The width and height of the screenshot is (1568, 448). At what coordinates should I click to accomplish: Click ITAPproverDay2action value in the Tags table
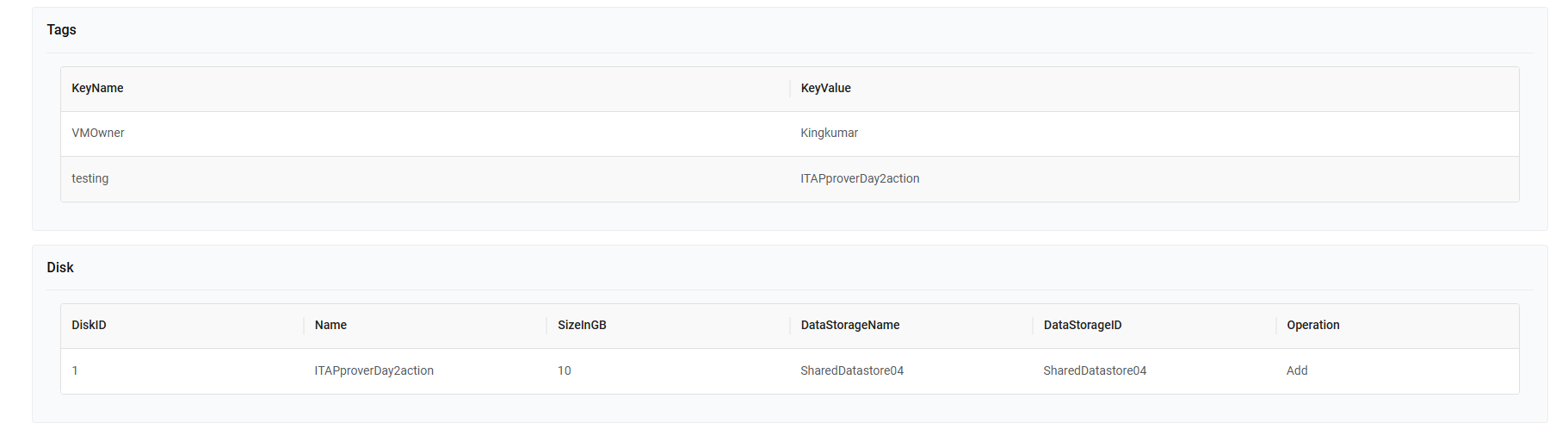860,178
